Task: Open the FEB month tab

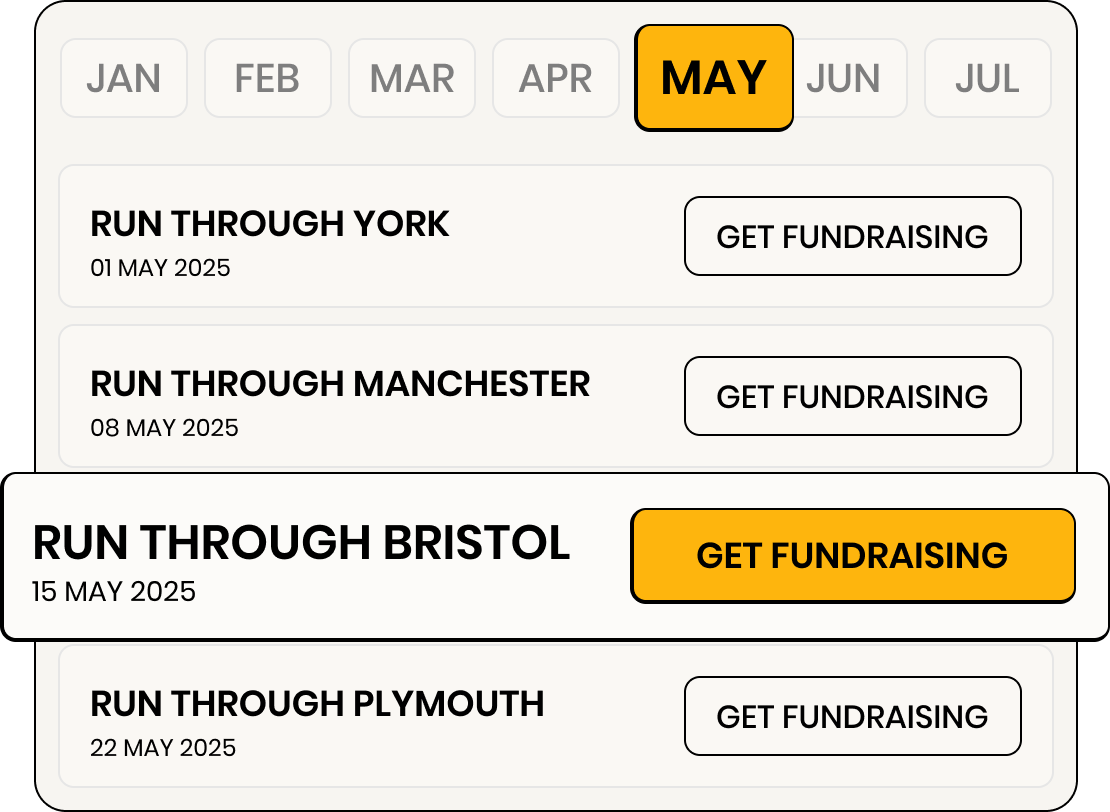Action: (x=267, y=78)
